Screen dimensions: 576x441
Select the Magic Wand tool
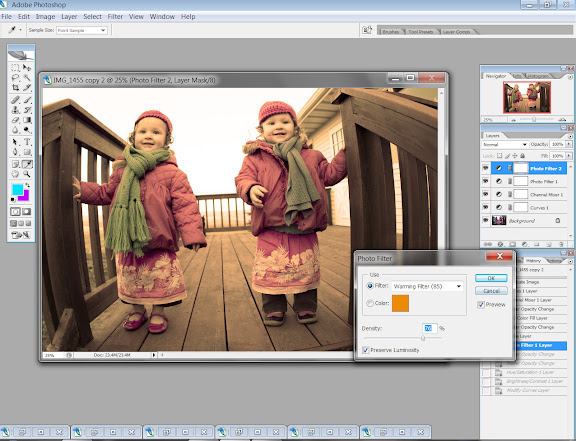click(x=27, y=78)
